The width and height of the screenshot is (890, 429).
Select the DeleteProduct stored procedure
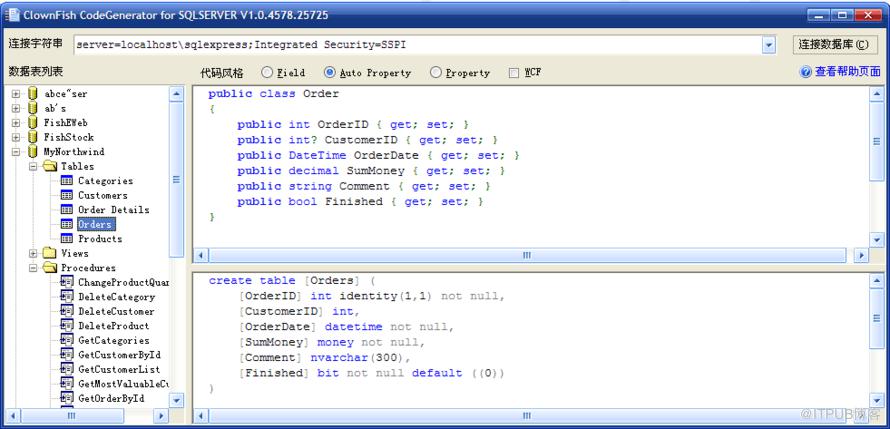(x=114, y=326)
